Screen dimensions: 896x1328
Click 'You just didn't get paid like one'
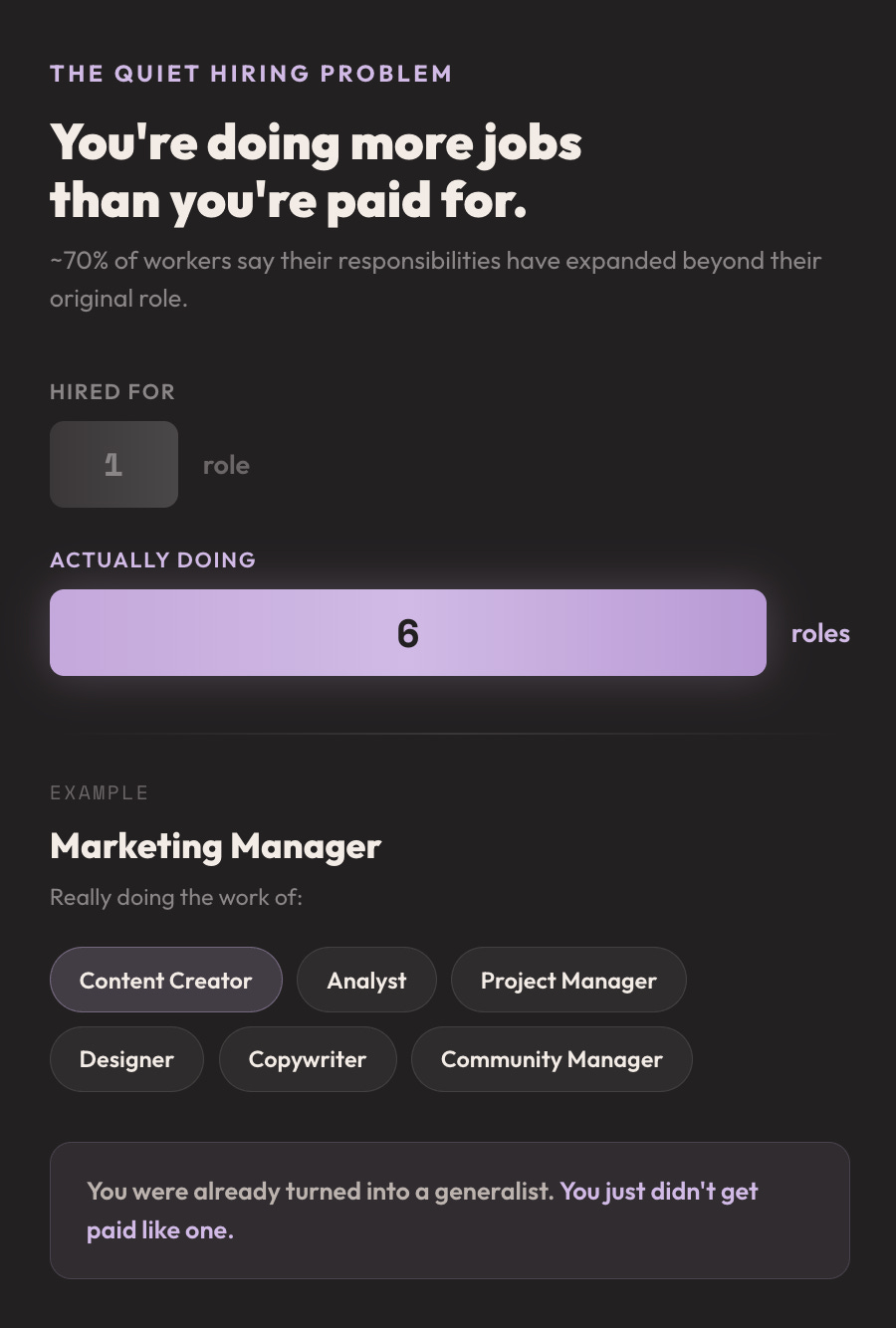422,1211
